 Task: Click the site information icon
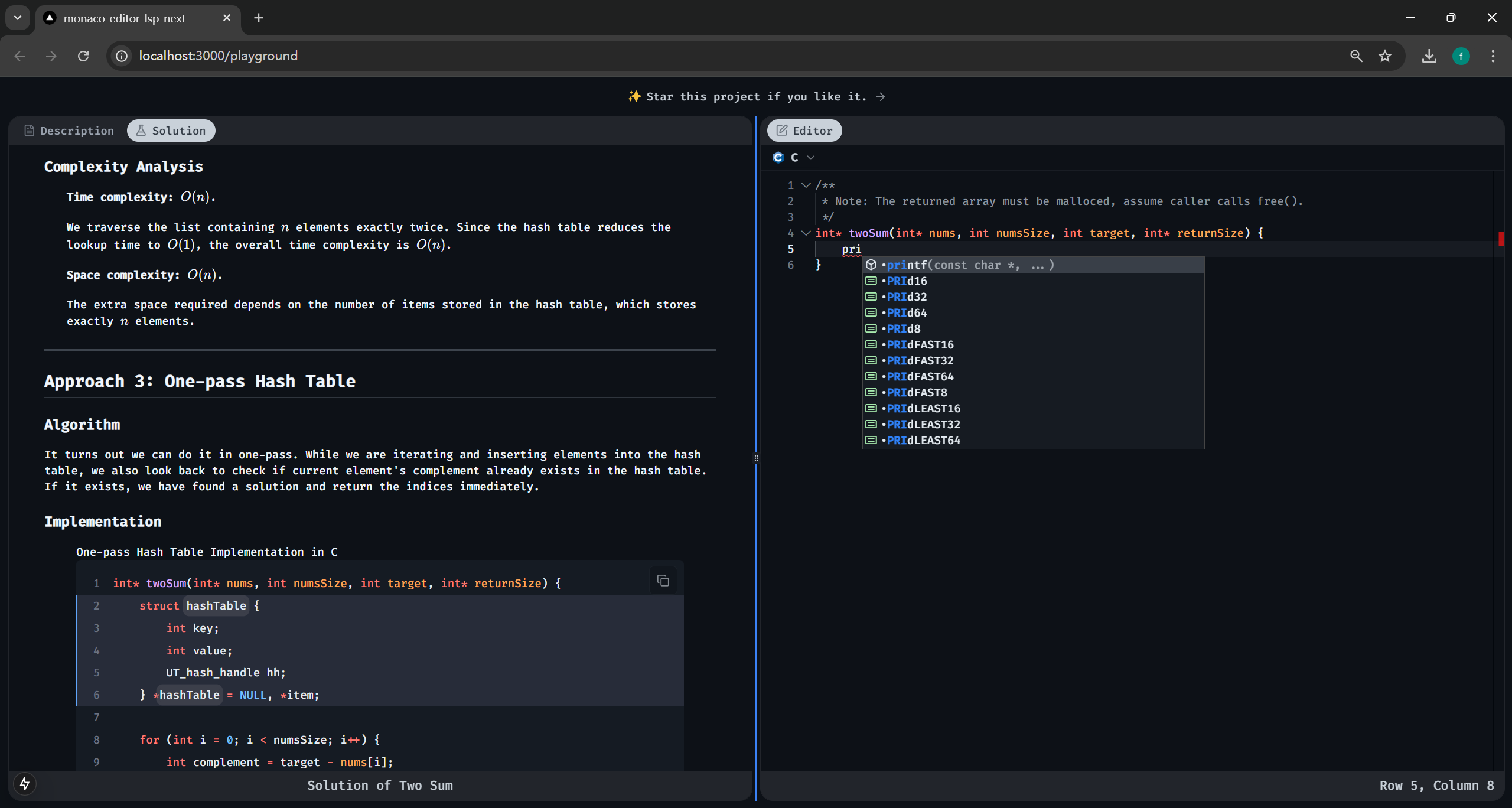pyautogui.click(x=122, y=56)
